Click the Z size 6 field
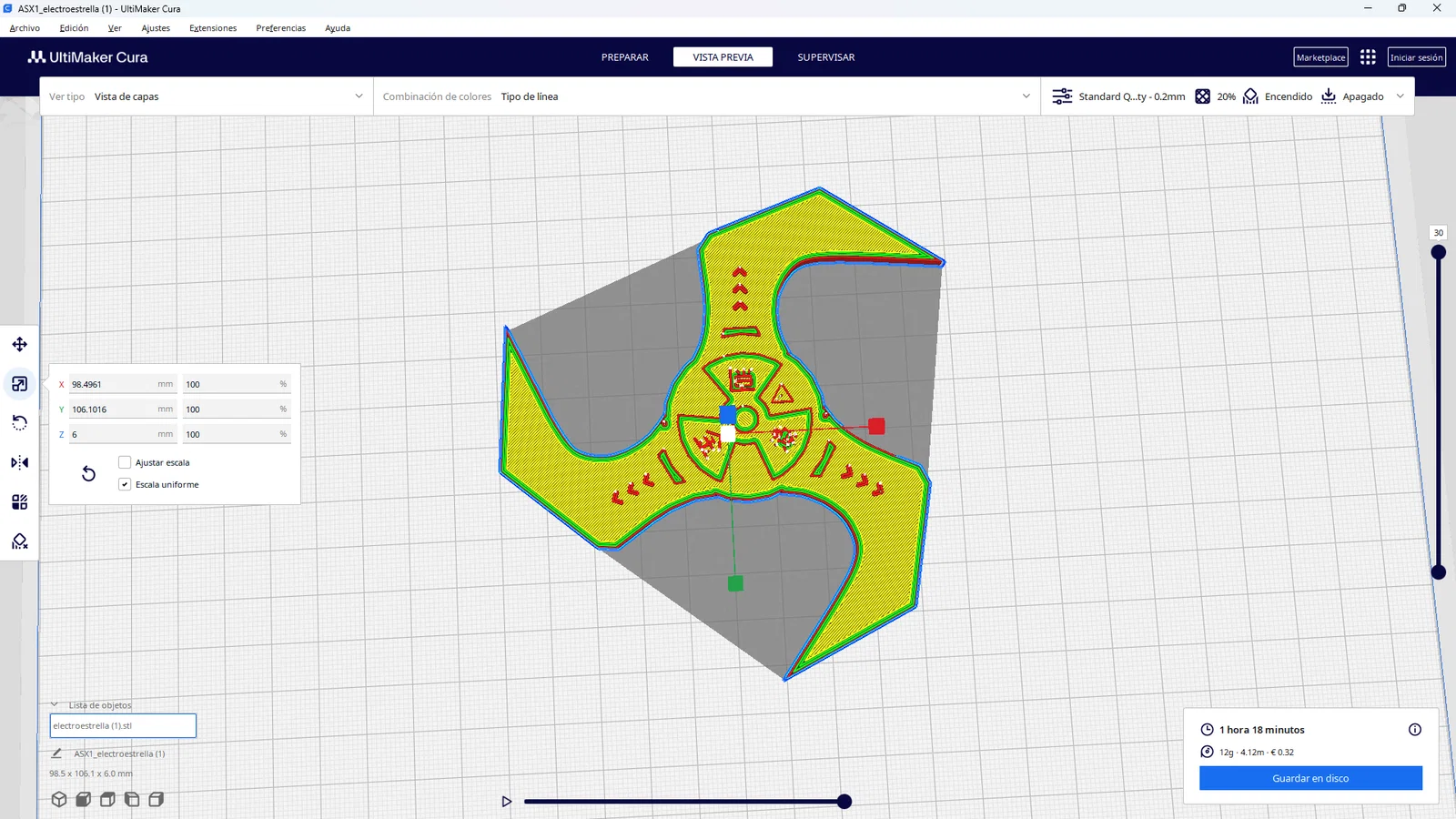This screenshot has width=1456, height=819. click(122, 434)
